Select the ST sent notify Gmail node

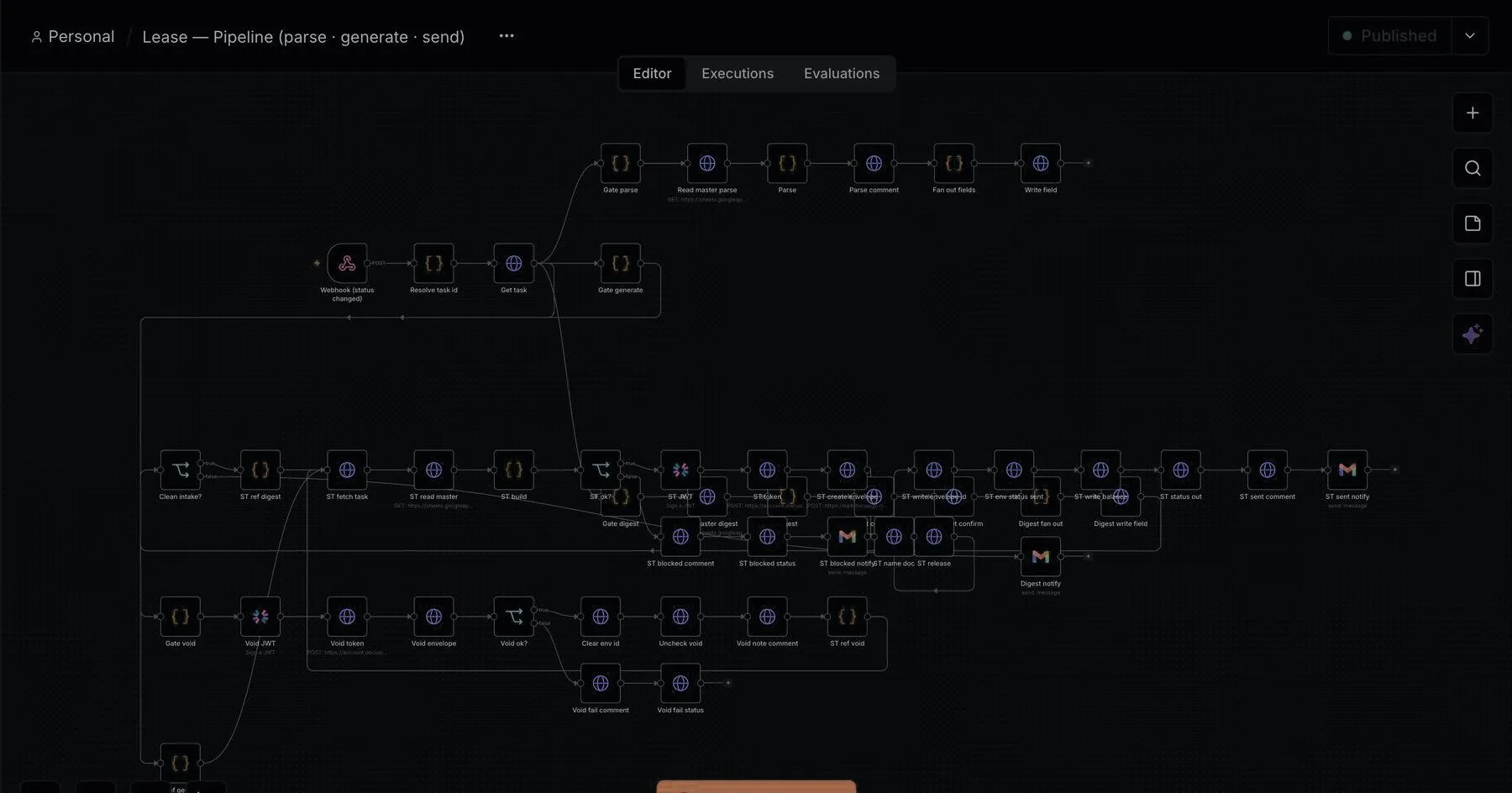tap(1347, 470)
